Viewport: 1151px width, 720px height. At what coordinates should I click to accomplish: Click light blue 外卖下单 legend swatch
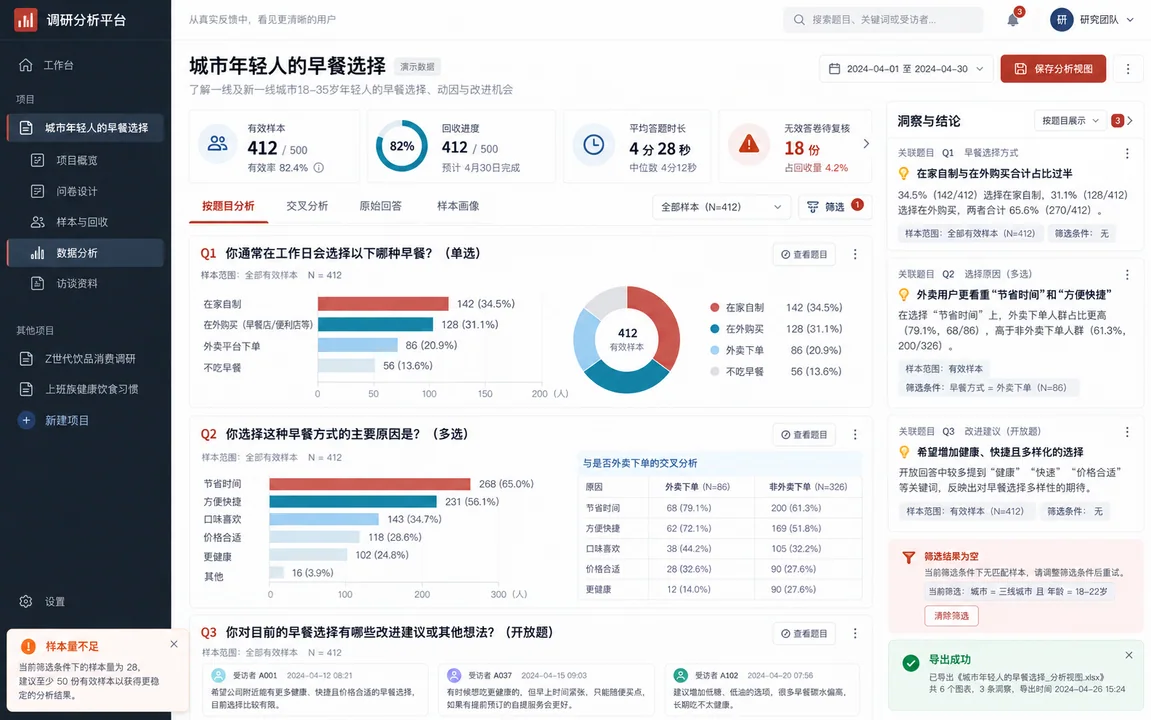(x=715, y=350)
